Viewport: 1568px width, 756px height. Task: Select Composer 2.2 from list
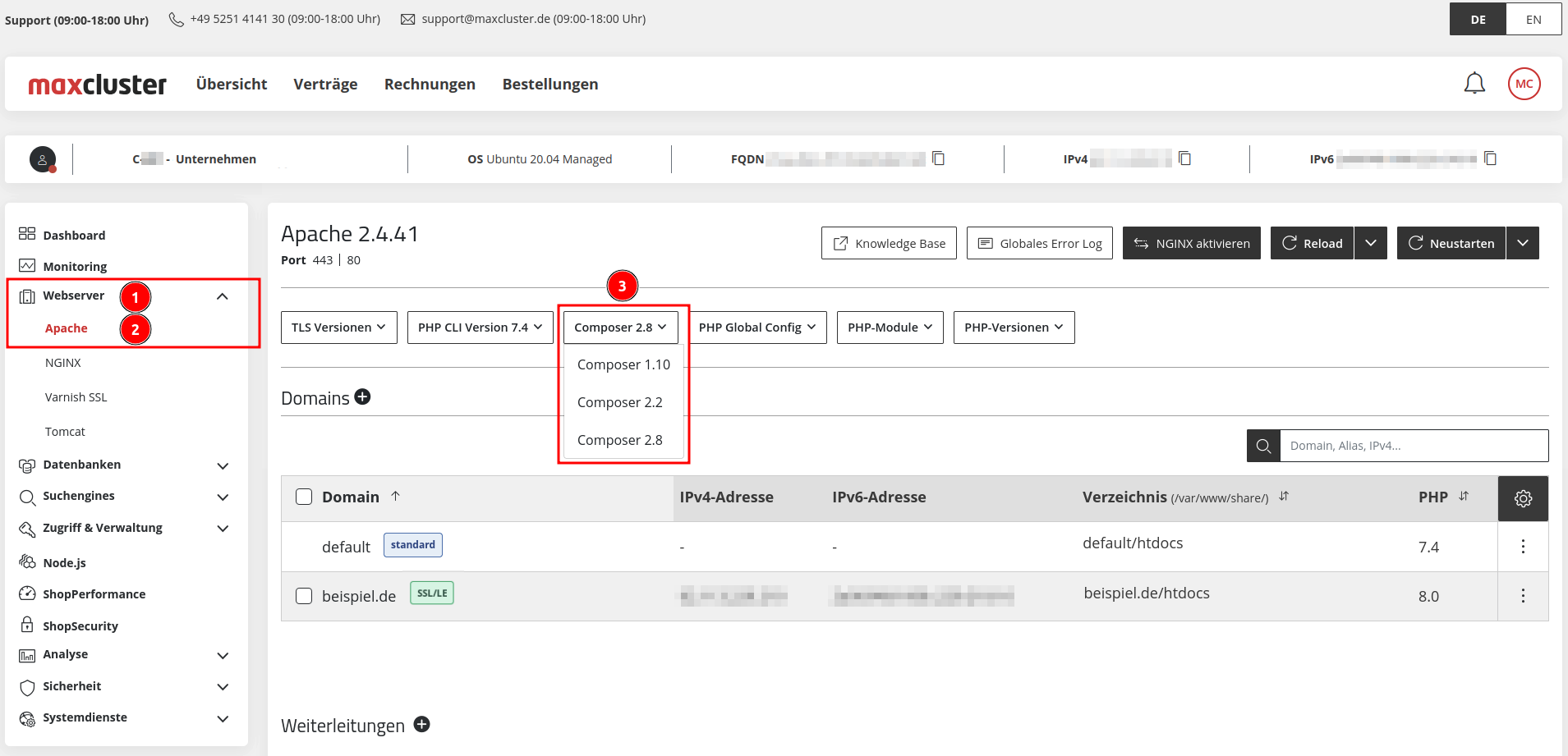tap(620, 402)
